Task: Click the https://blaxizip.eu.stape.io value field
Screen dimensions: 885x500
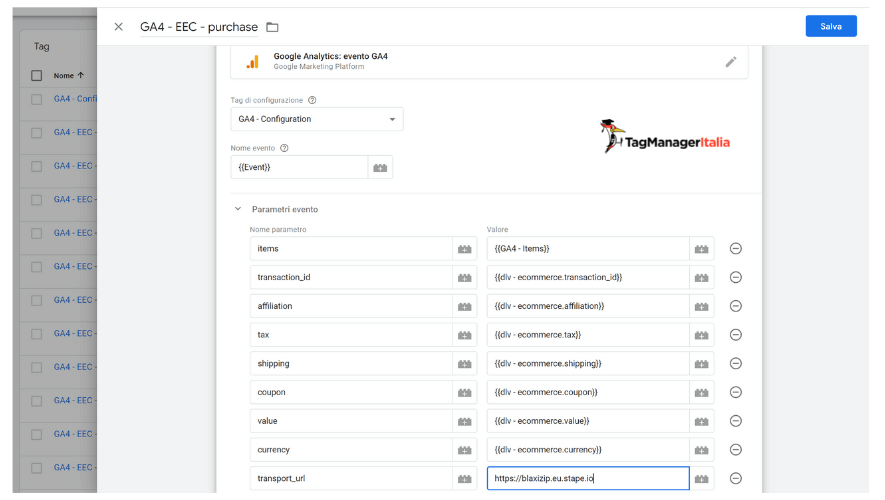Action: [x=588, y=479]
